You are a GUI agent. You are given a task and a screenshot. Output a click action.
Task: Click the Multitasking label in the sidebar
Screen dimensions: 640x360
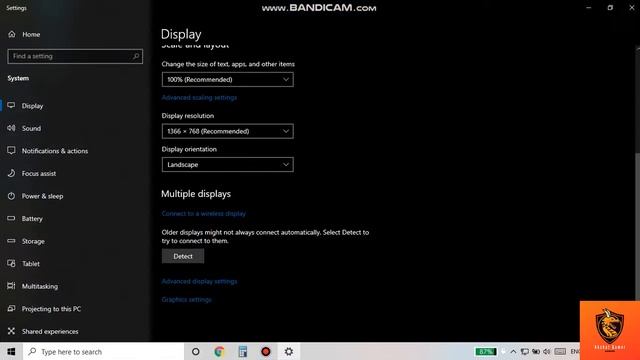40,286
